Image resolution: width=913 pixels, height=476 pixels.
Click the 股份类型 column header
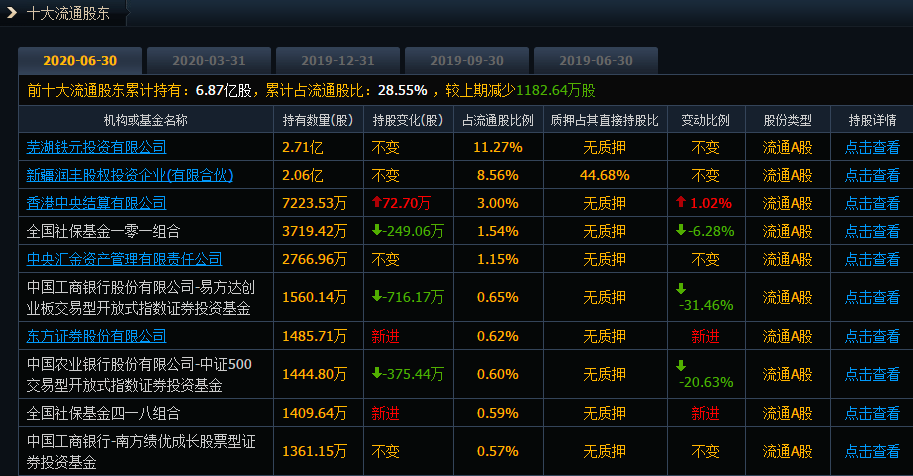tap(787, 120)
